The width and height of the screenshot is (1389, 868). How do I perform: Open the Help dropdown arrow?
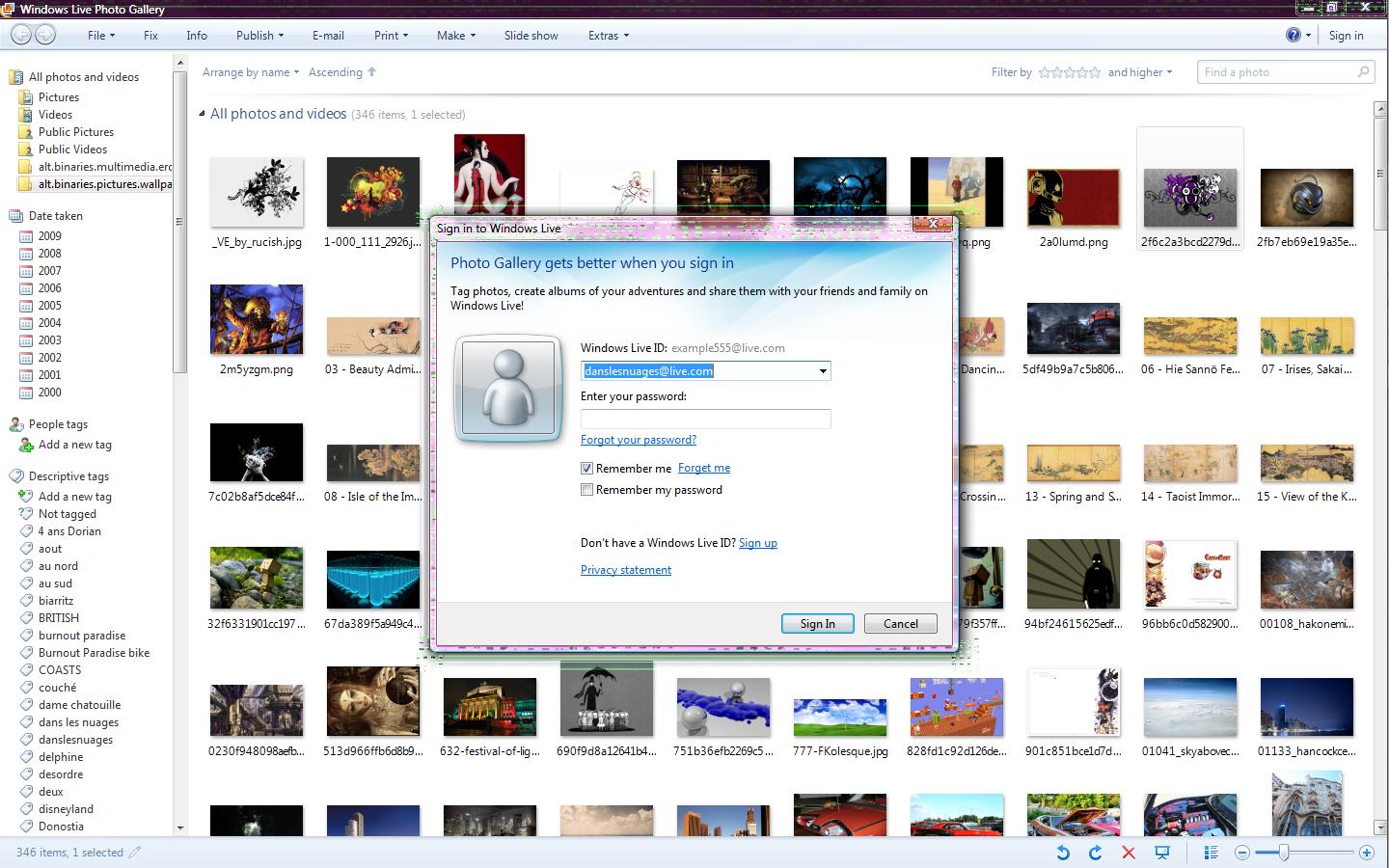(x=1309, y=36)
